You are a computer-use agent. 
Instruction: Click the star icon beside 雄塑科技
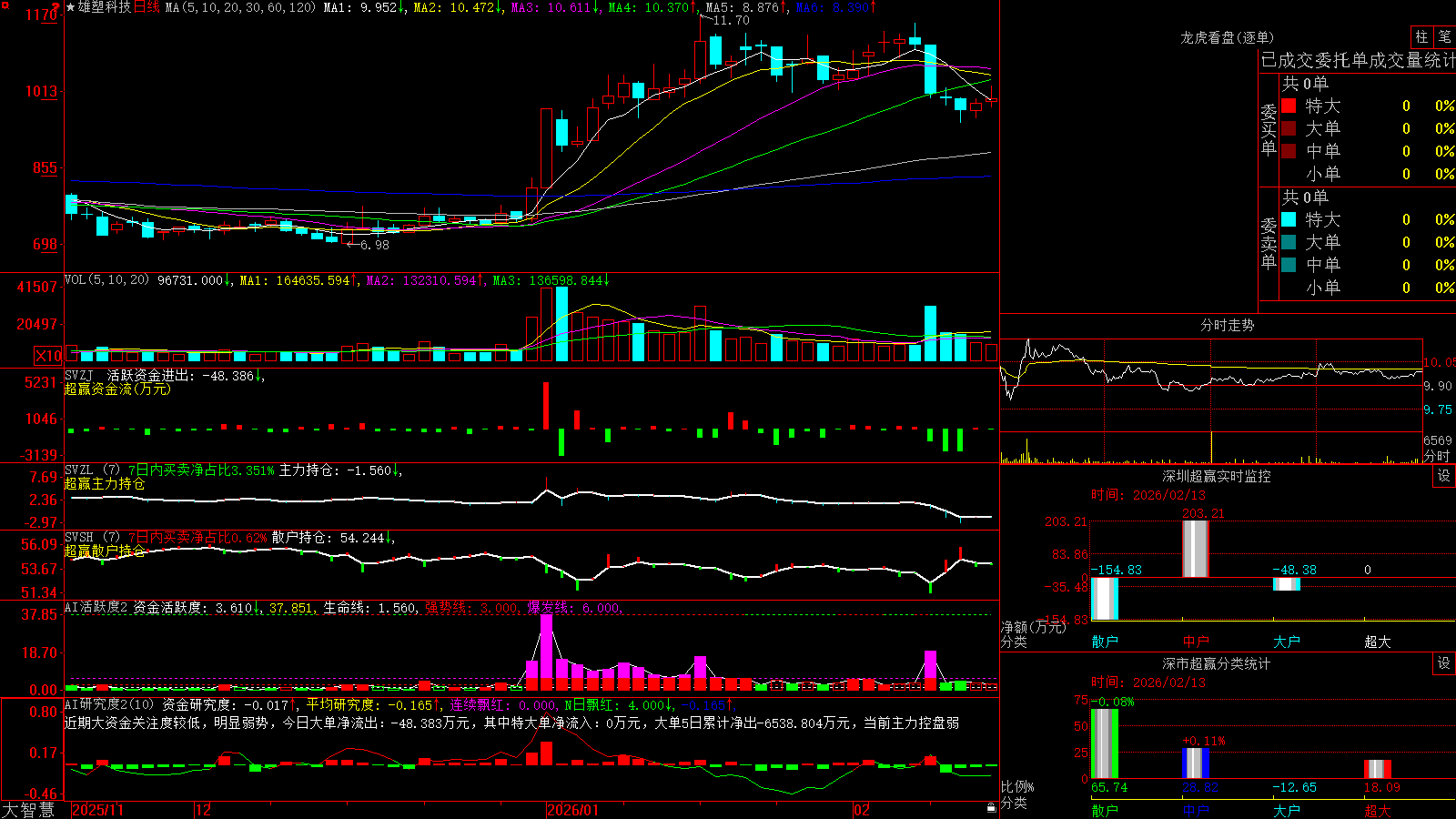coord(70,7)
